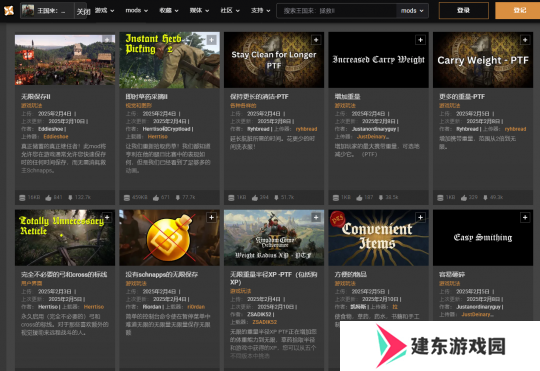Click plus icon on Easy Smithing card
The width and height of the screenshot is (540, 371).
pyautogui.click(x=525, y=218)
